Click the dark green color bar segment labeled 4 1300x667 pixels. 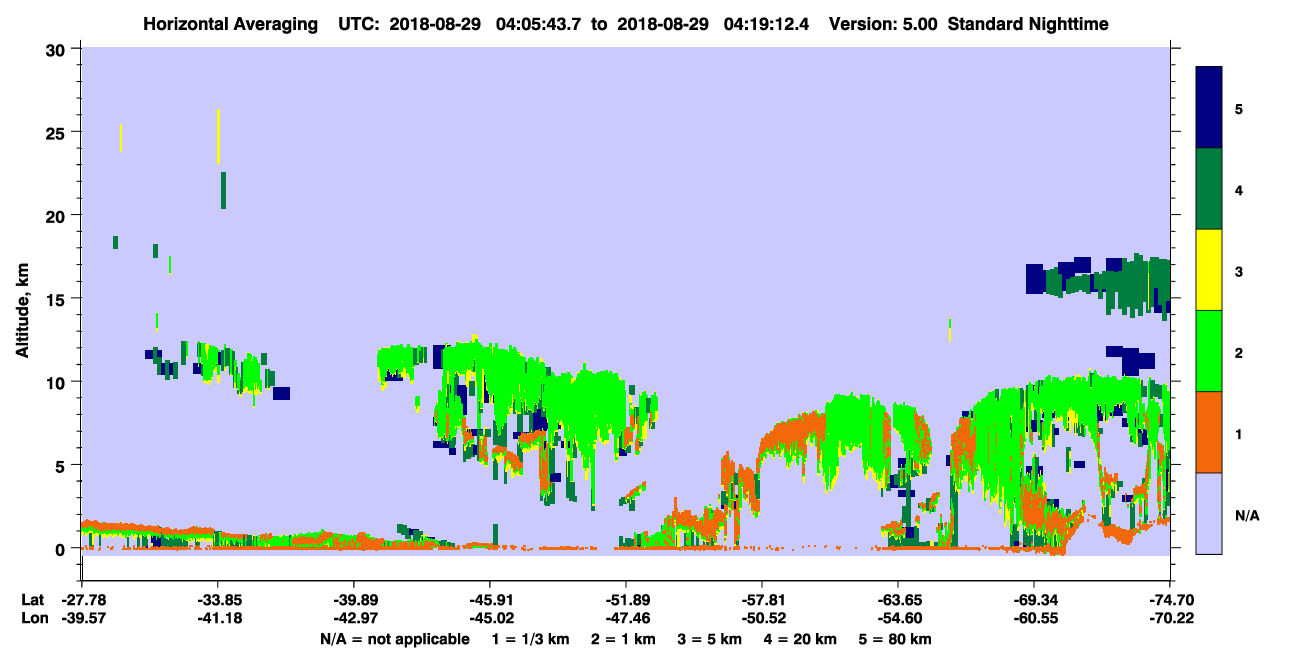pos(1209,189)
